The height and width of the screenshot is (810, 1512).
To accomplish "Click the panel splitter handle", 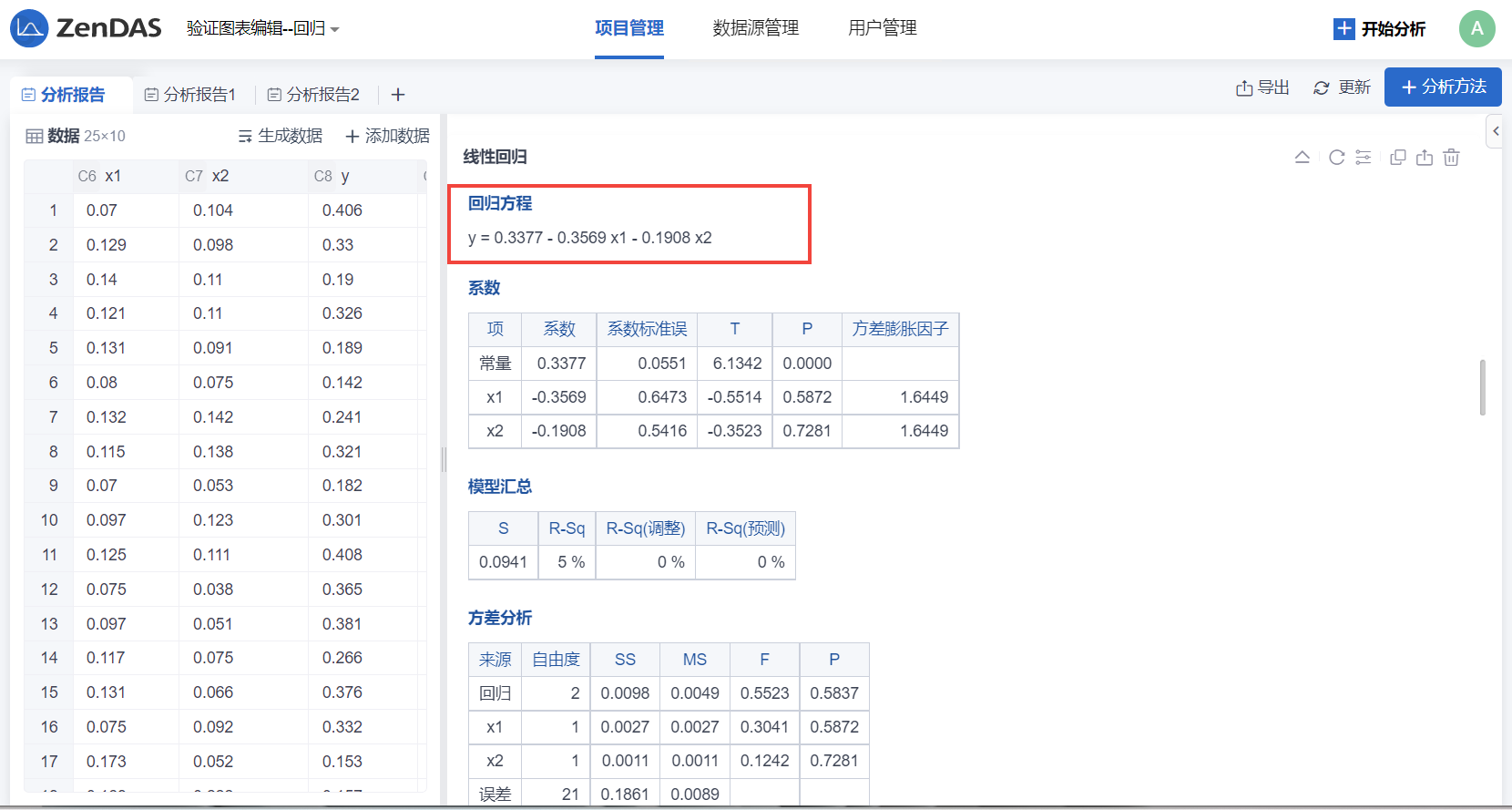I will pos(444,459).
